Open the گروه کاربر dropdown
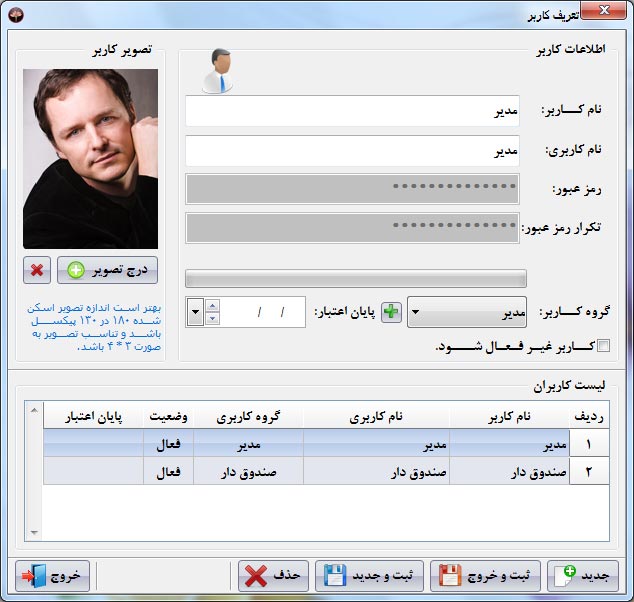 click(467, 312)
